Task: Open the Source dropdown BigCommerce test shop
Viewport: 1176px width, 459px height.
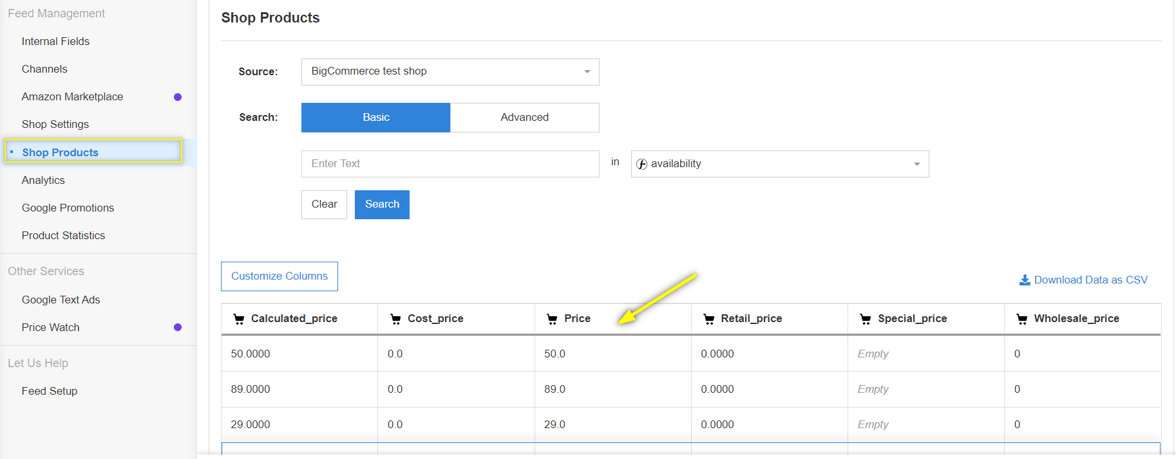Action: 450,72
